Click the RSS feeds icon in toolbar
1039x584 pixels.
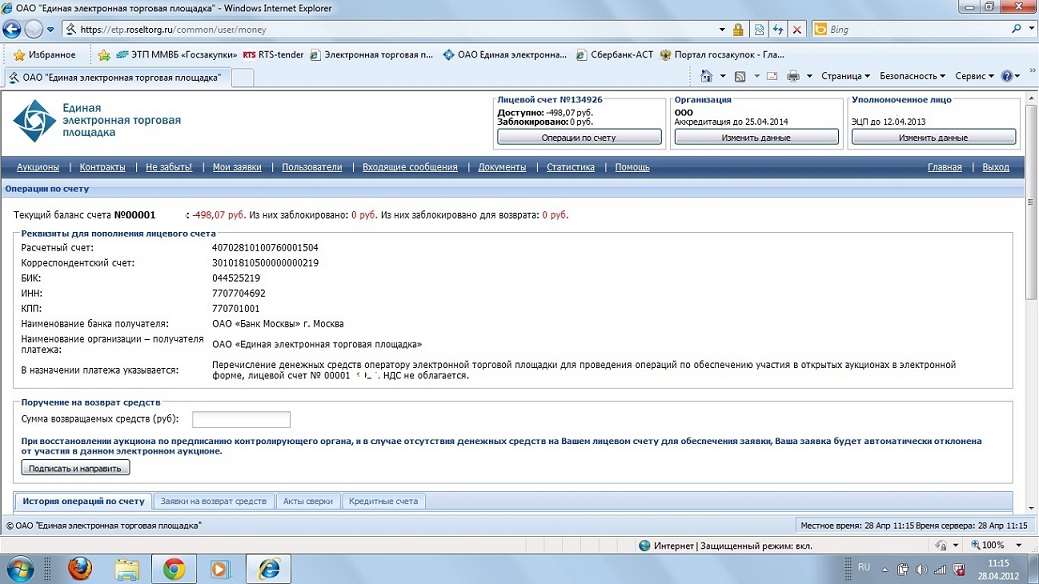[x=740, y=76]
